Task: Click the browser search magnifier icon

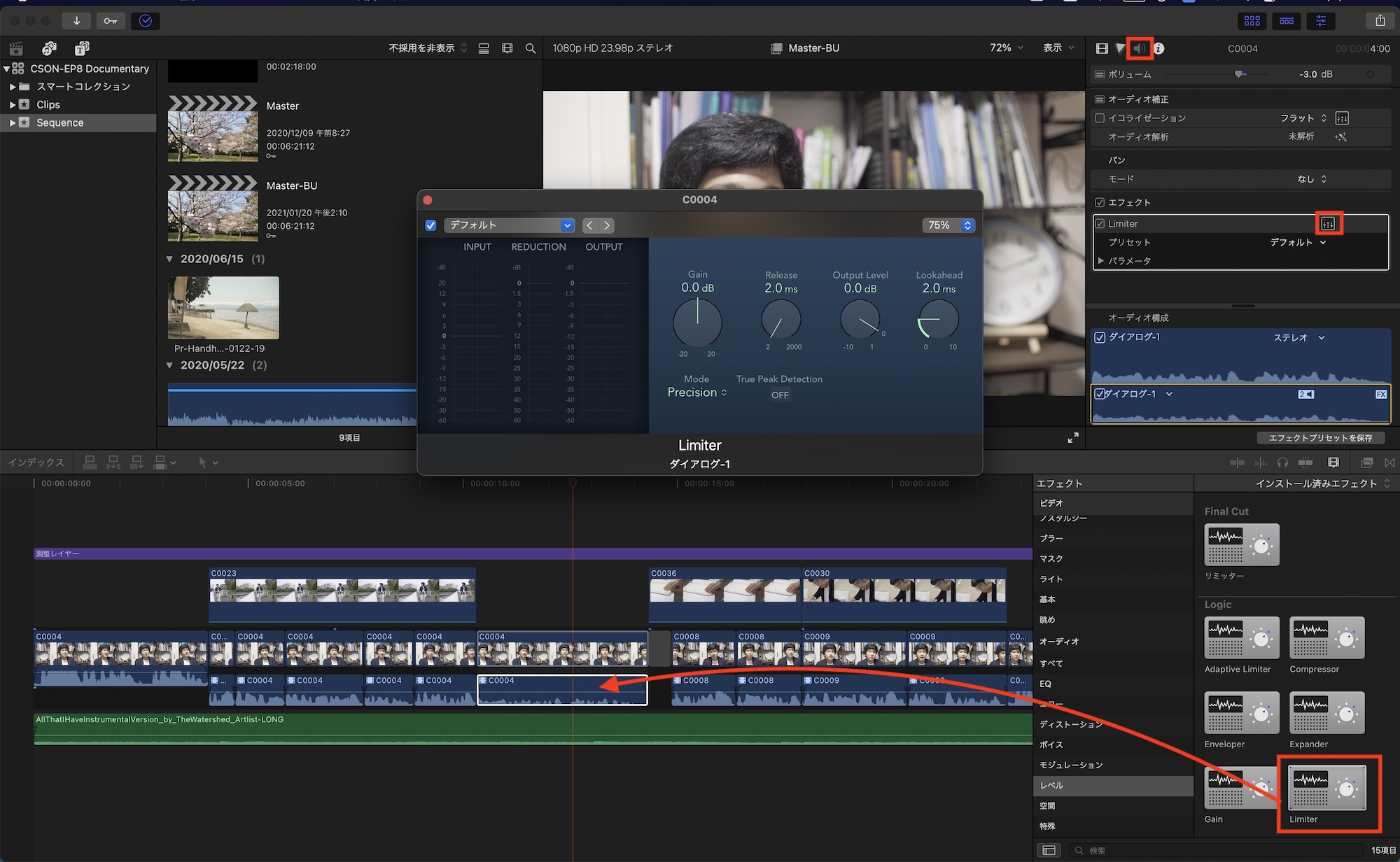Action: tap(531, 48)
